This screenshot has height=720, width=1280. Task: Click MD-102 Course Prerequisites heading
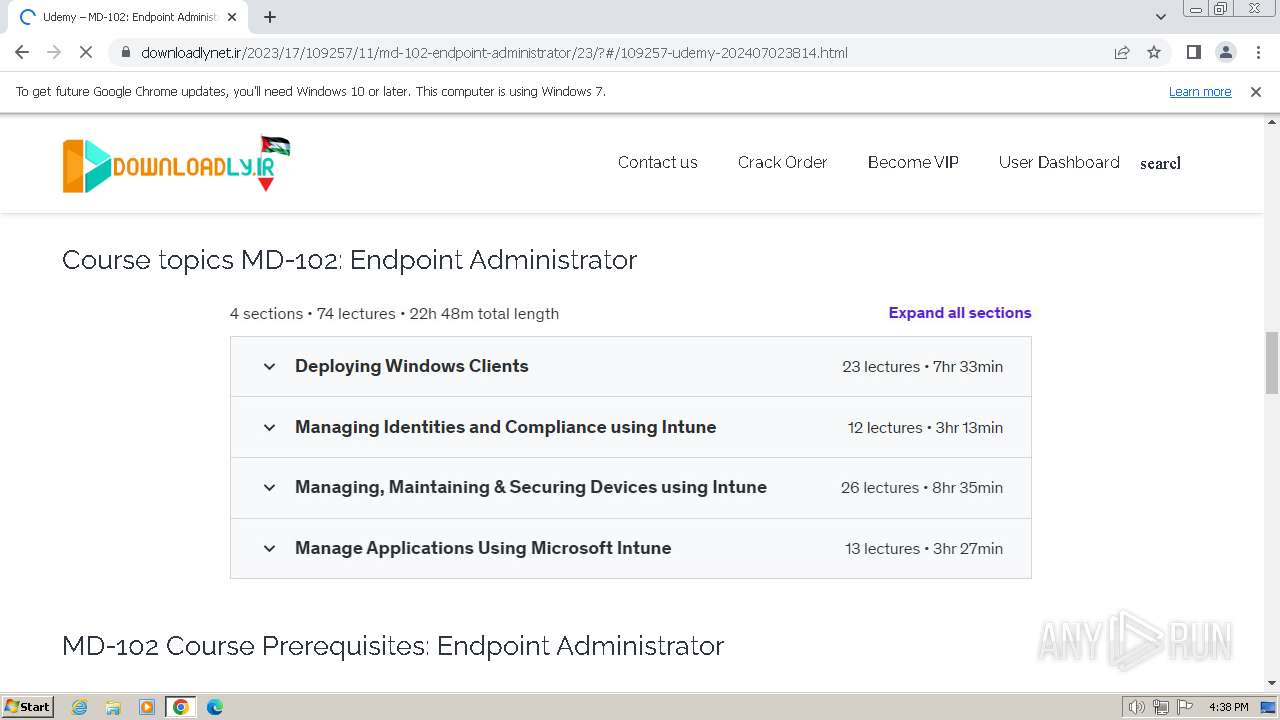[393, 646]
